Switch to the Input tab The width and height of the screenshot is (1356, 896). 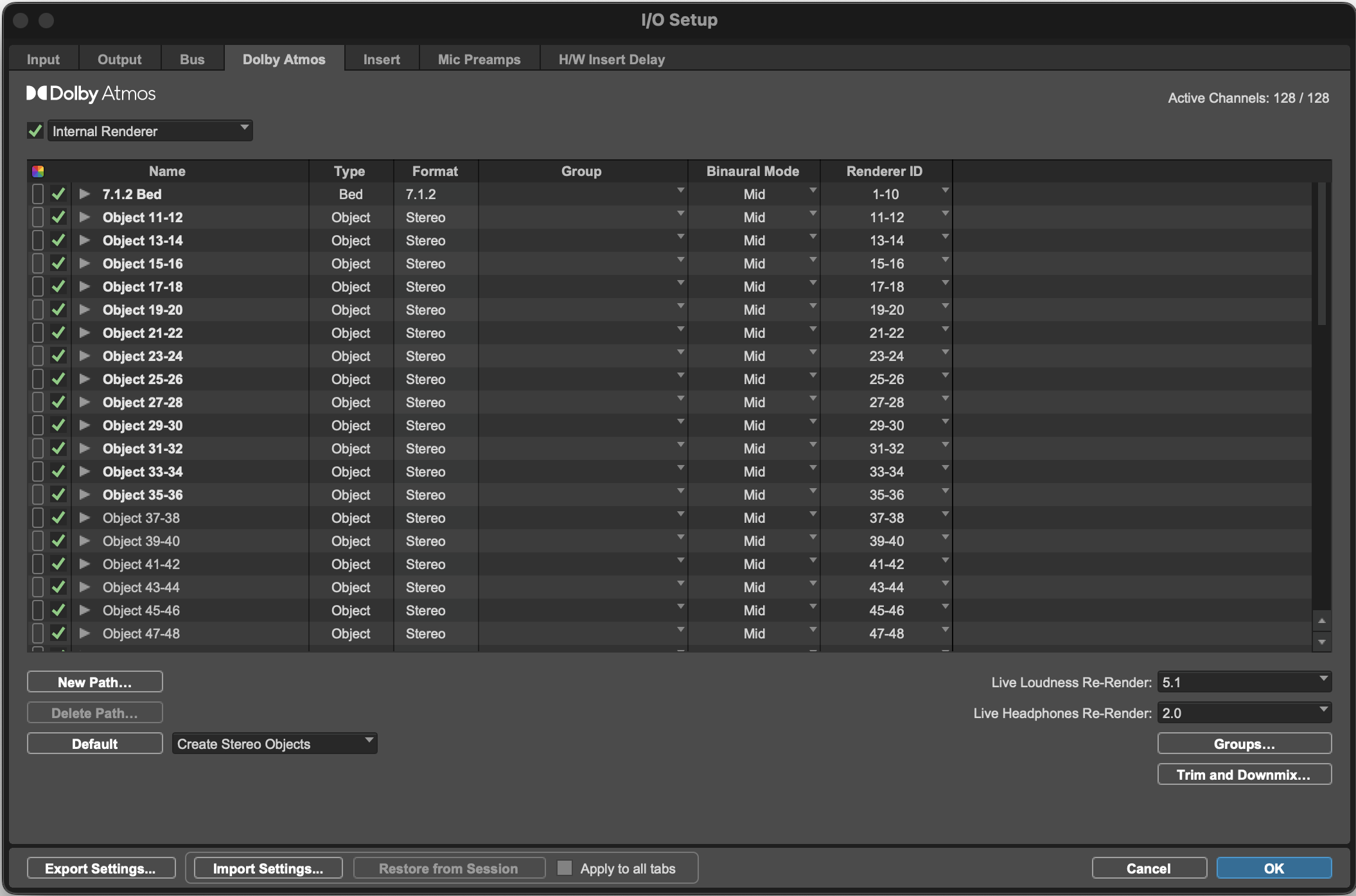click(x=43, y=59)
